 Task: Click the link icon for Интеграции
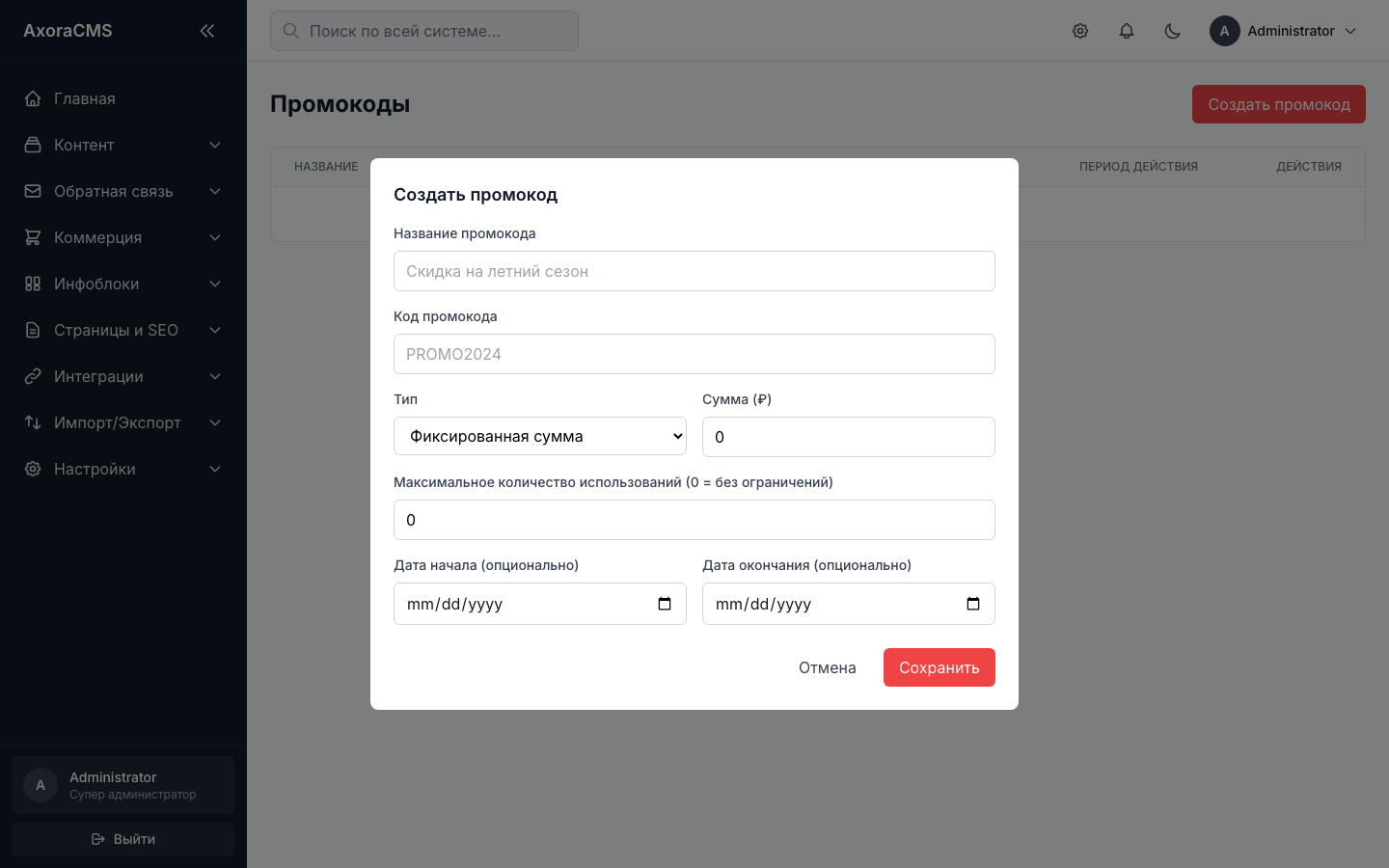(33, 376)
